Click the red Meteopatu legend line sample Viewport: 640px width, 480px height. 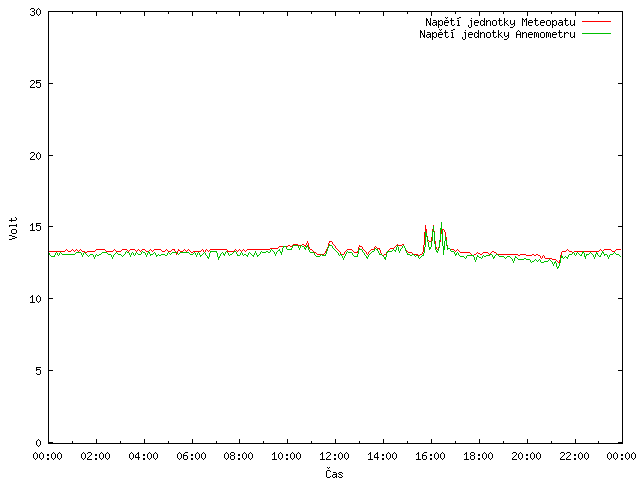point(596,21)
